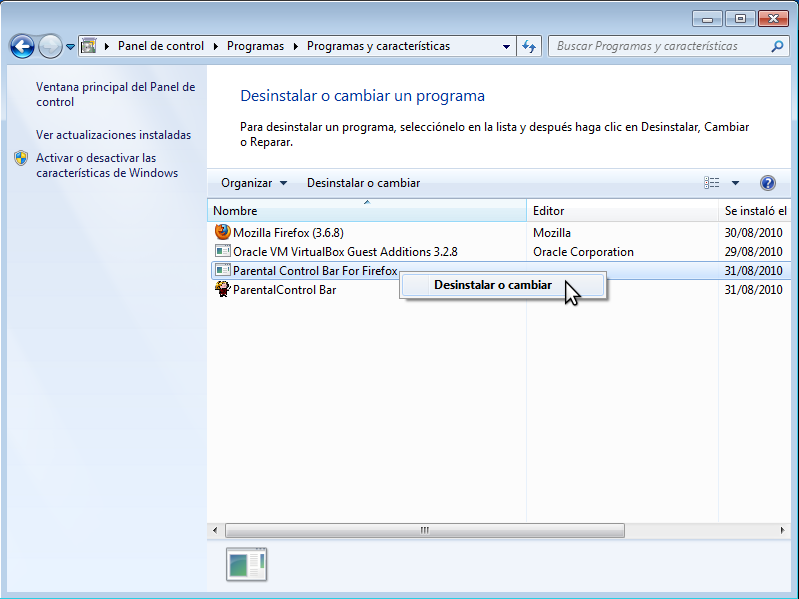Close the Programas y características window
The image size is (799, 599).
[x=774, y=19]
